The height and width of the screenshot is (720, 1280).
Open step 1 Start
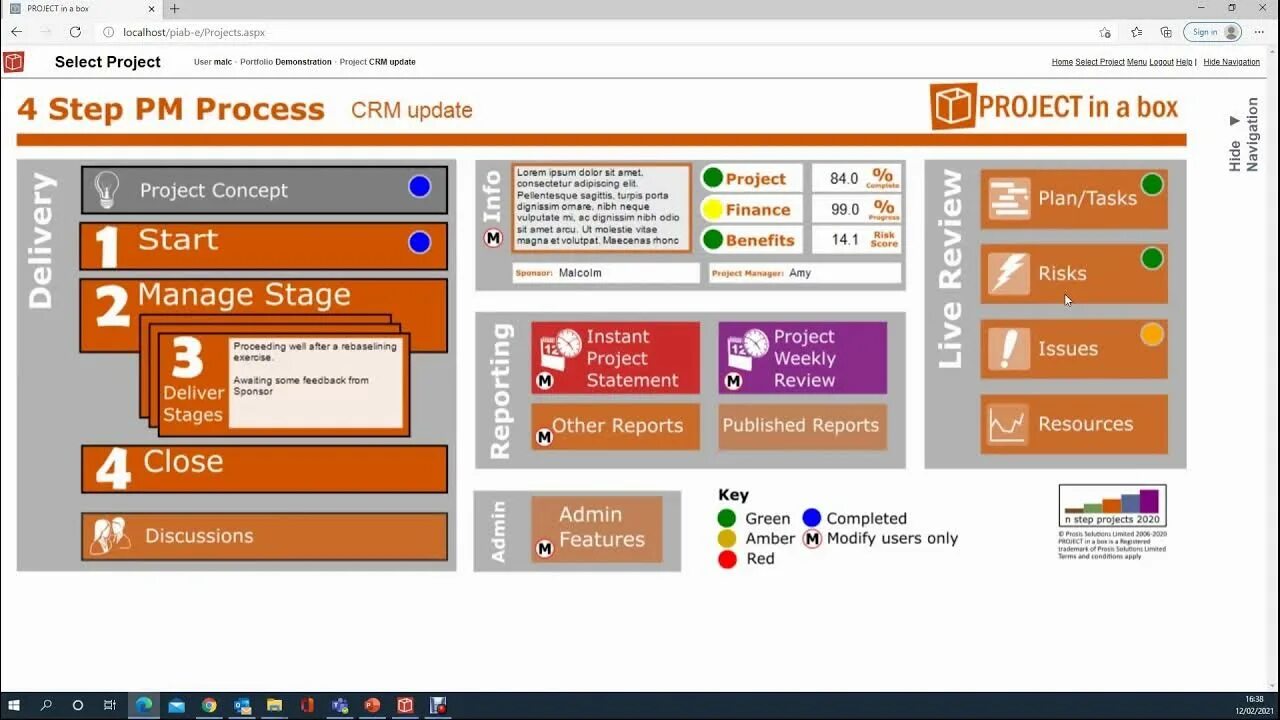[264, 246]
